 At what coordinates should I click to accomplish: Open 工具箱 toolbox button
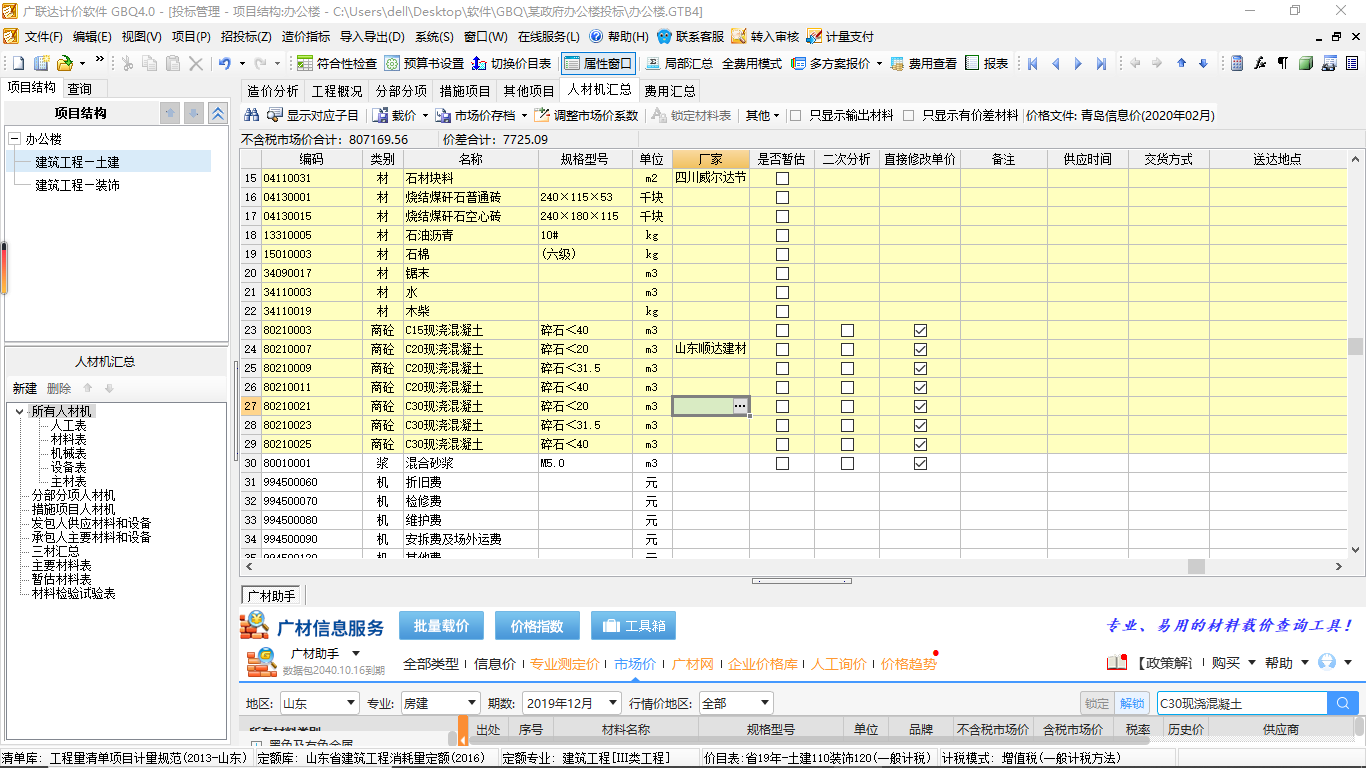pyautogui.click(x=633, y=626)
